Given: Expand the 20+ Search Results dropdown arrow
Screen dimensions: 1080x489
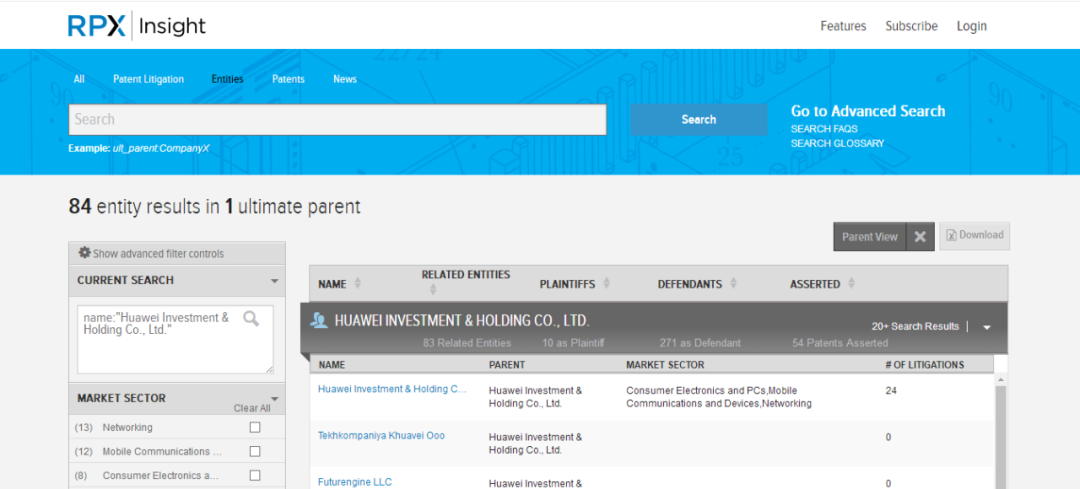Looking at the screenshot, I should click(x=986, y=328).
